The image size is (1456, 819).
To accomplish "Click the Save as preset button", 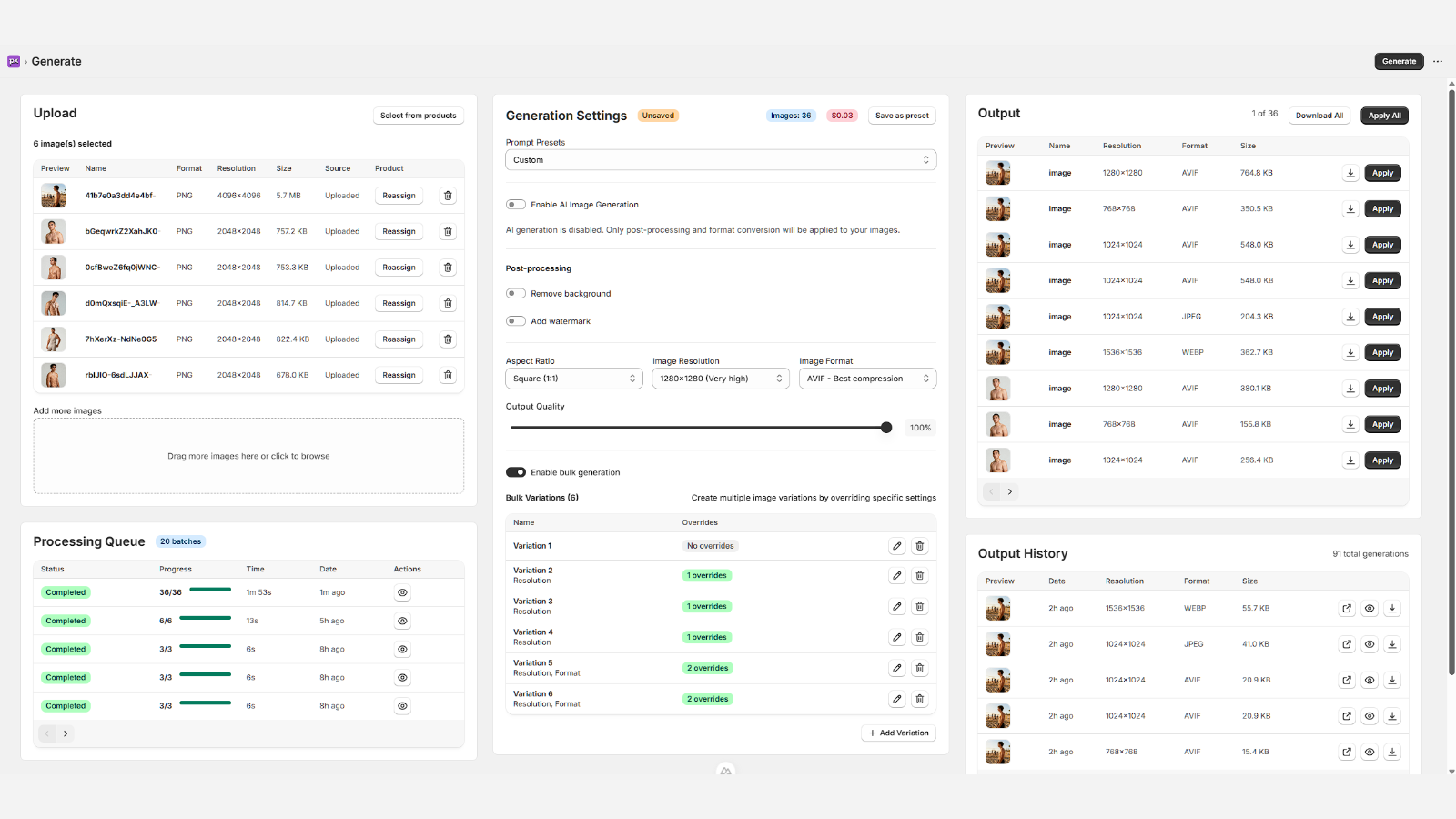I will [x=901, y=116].
